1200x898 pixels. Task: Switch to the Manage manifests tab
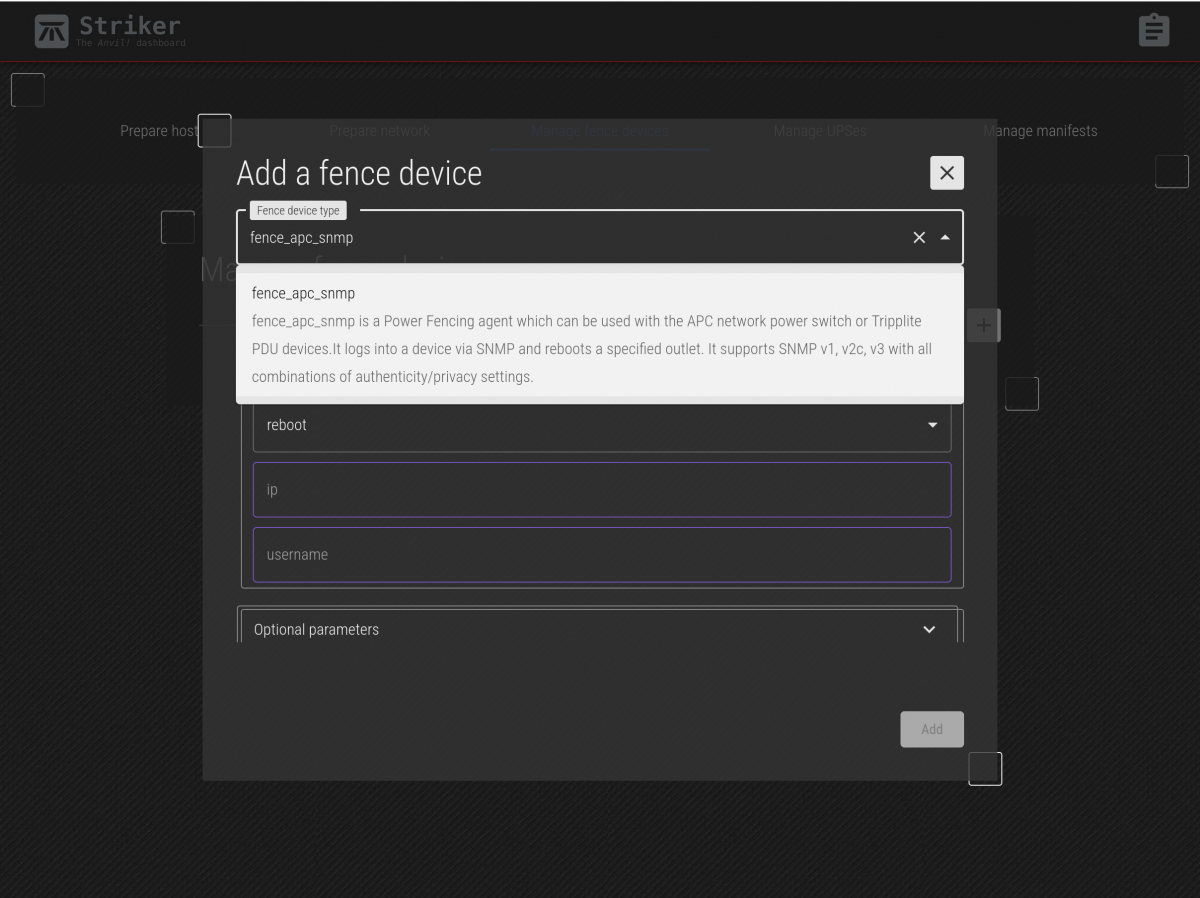pyautogui.click(x=1040, y=131)
